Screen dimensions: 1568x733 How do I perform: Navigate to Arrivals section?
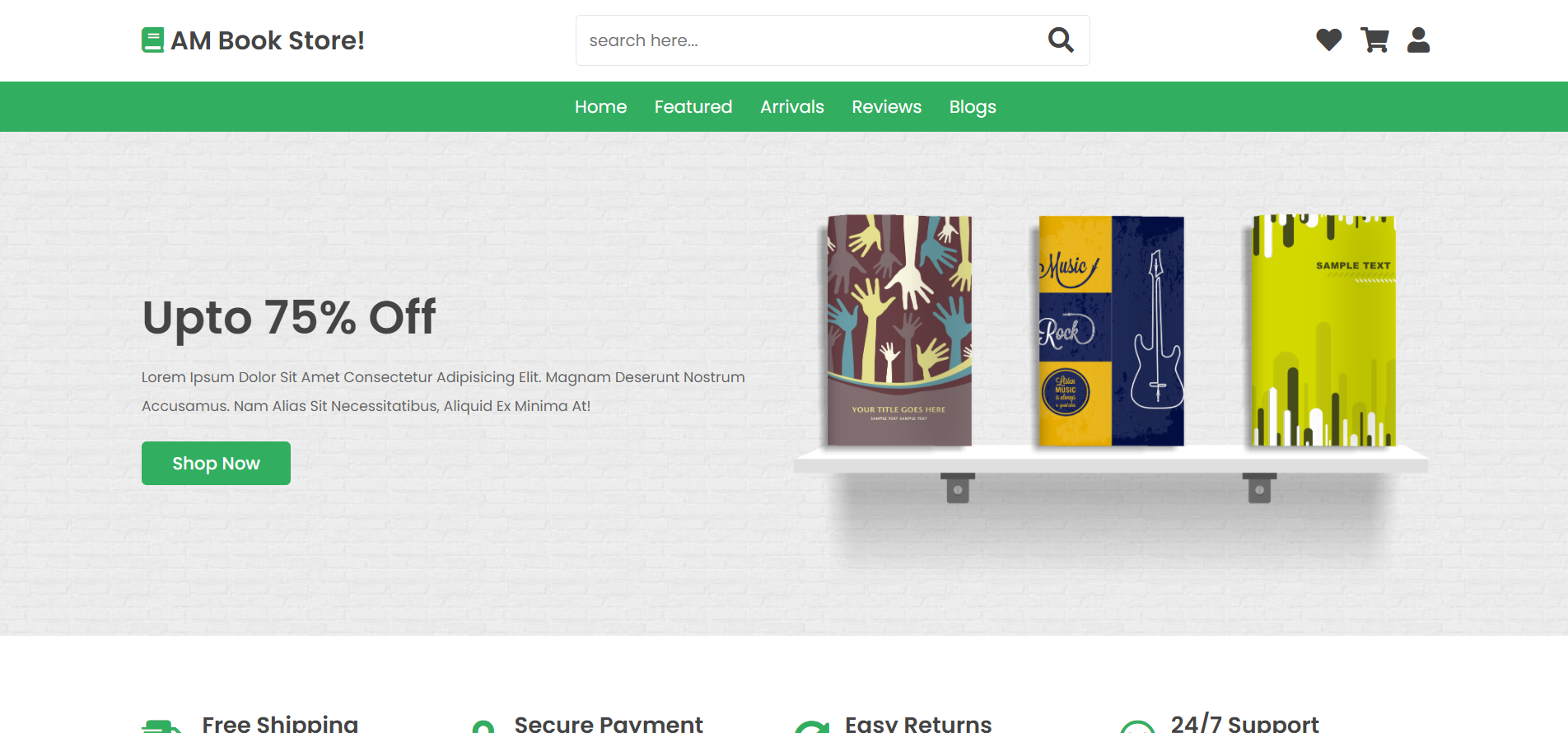(x=792, y=107)
